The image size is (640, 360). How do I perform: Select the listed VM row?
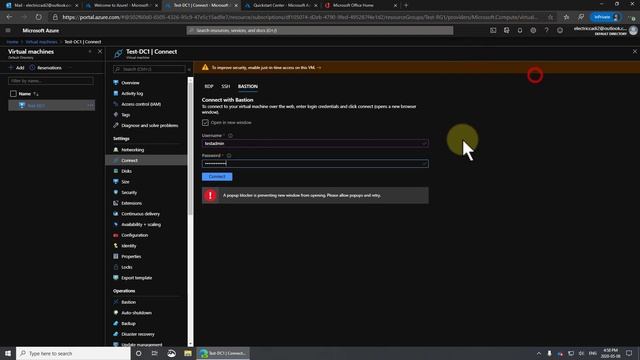(51, 106)
